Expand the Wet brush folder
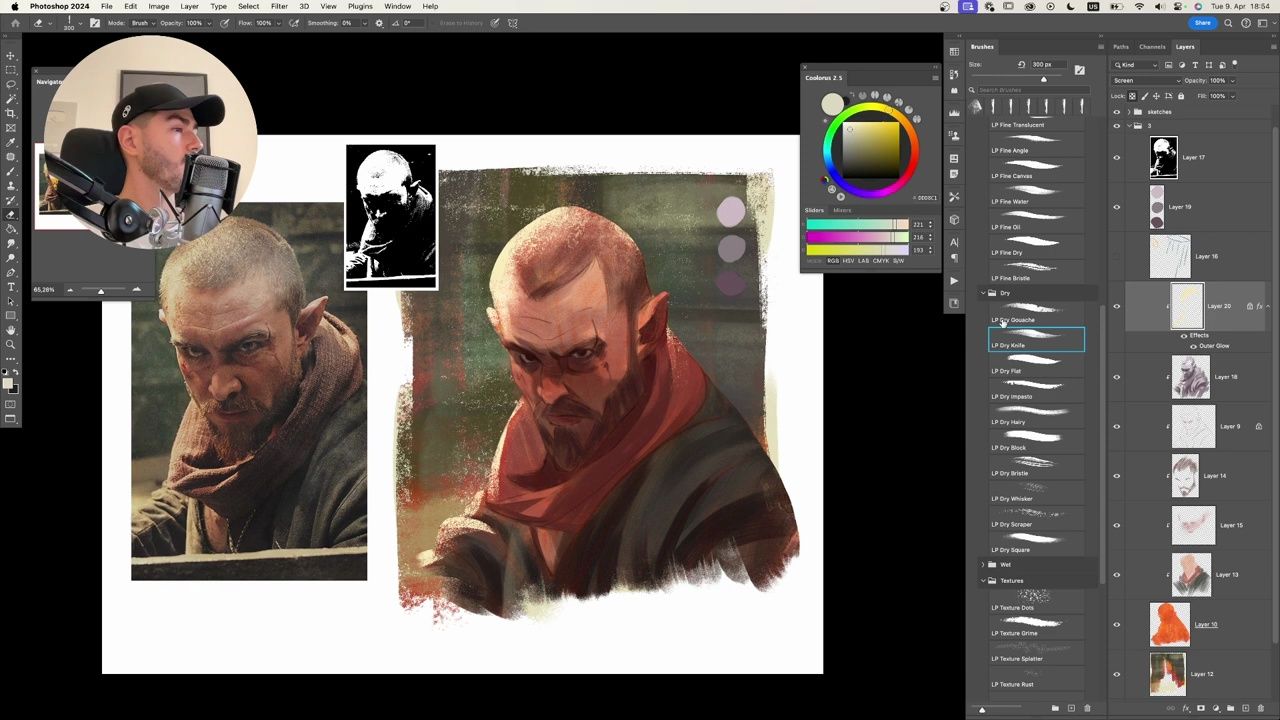Image resolution: width=1280 pixels, height=720 pixels. click(982, 565)
